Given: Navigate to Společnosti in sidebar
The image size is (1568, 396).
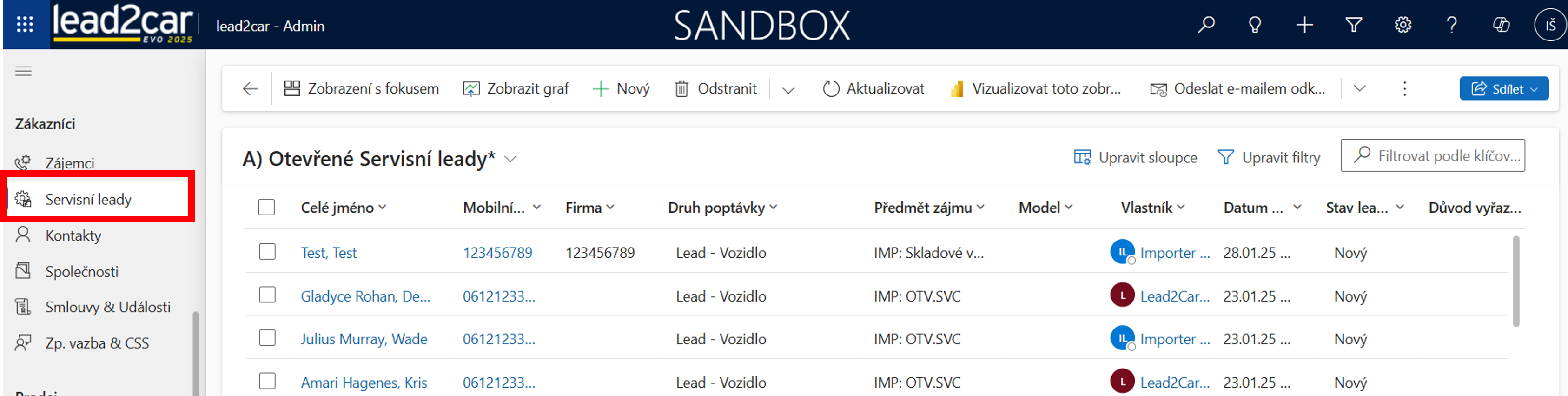Looking at the screenshot, I should coord(81,271).
